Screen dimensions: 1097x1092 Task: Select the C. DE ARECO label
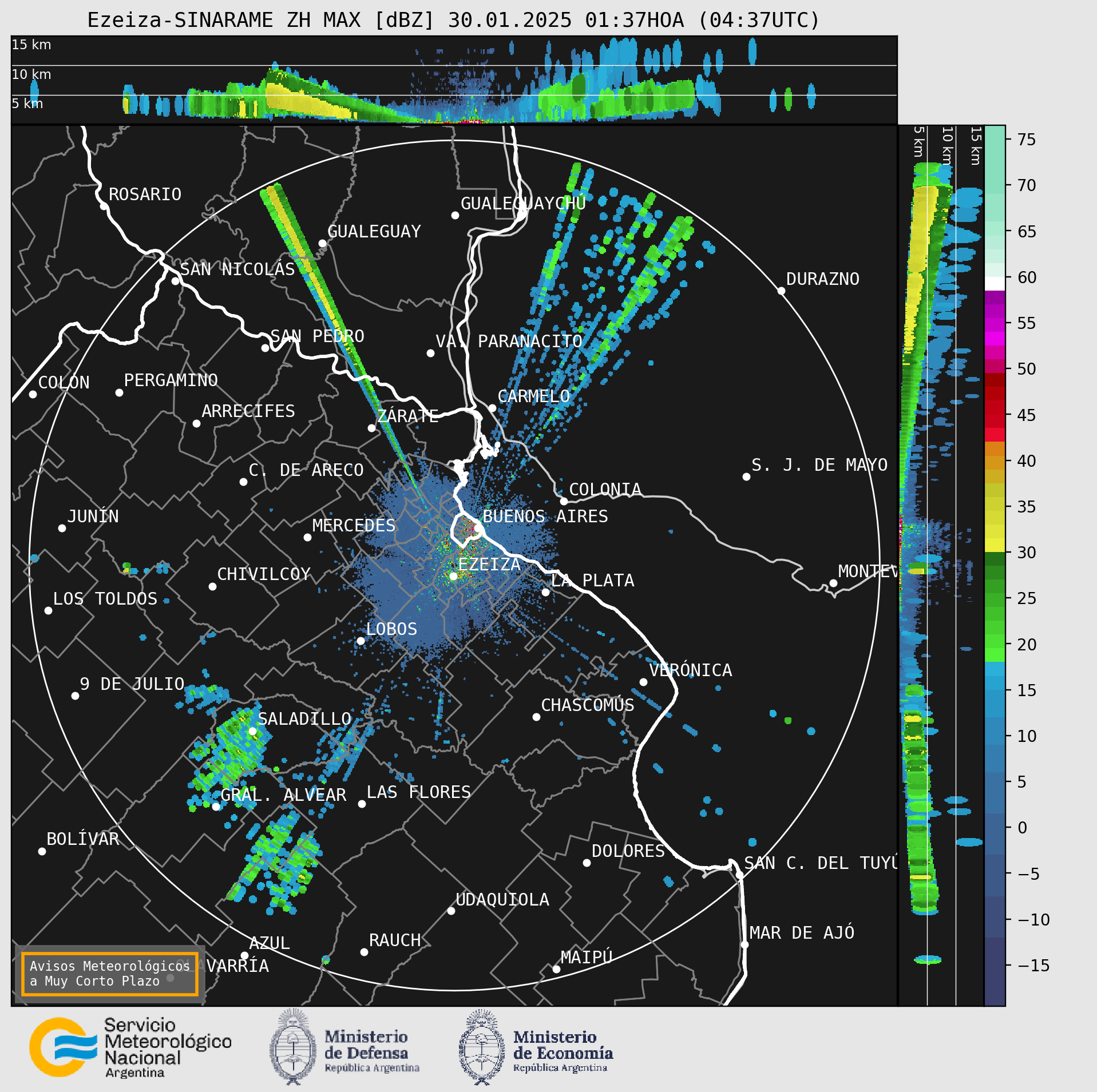point(306,470)
